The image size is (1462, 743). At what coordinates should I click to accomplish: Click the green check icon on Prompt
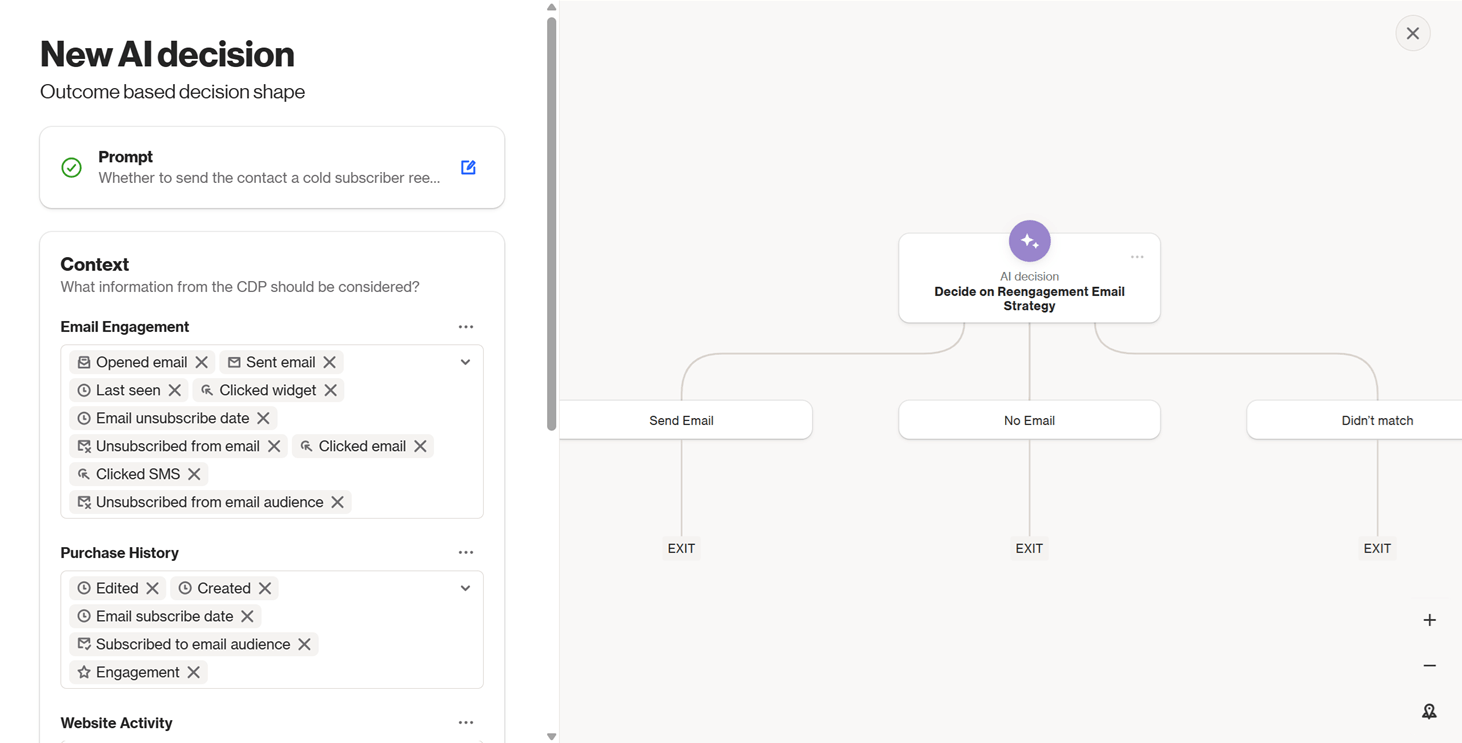point(71,167)
